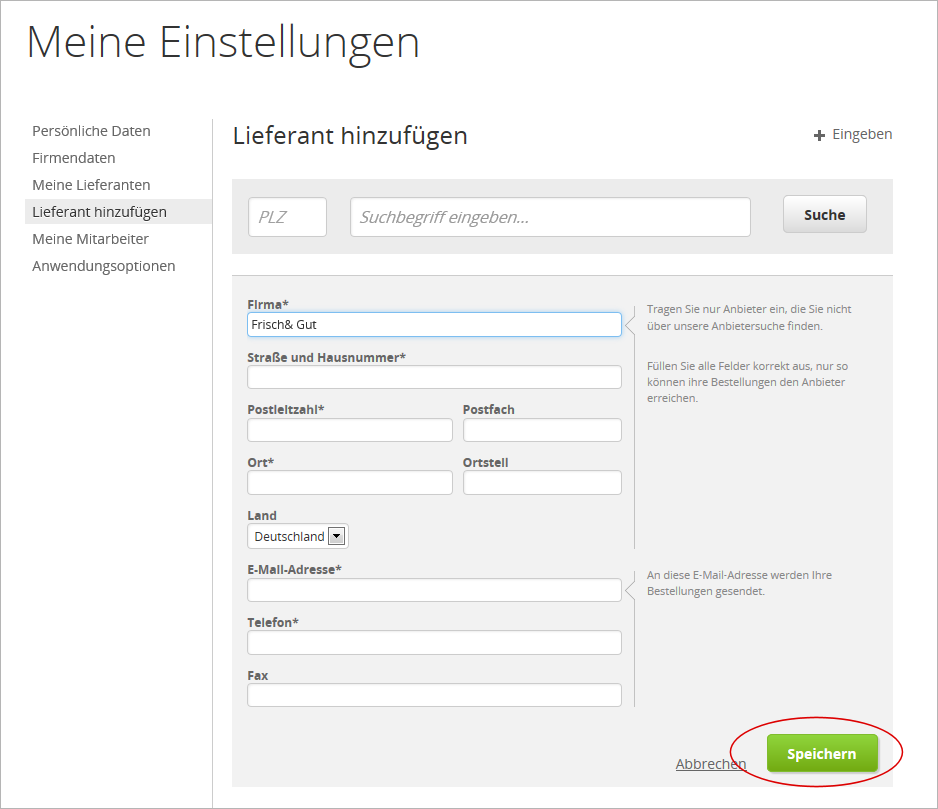Open Persönliche Daten in the sidebar
This screenshot has height=809, width=938.
pyautogui.click(x=91, y=131)
